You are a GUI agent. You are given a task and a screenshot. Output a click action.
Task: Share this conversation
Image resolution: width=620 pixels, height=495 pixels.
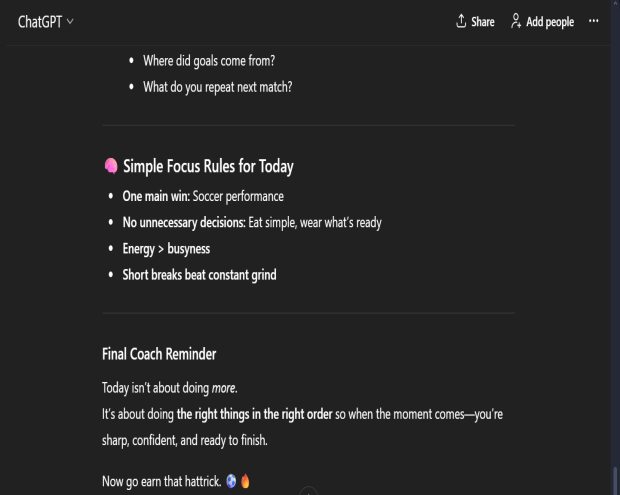point(475,21)
